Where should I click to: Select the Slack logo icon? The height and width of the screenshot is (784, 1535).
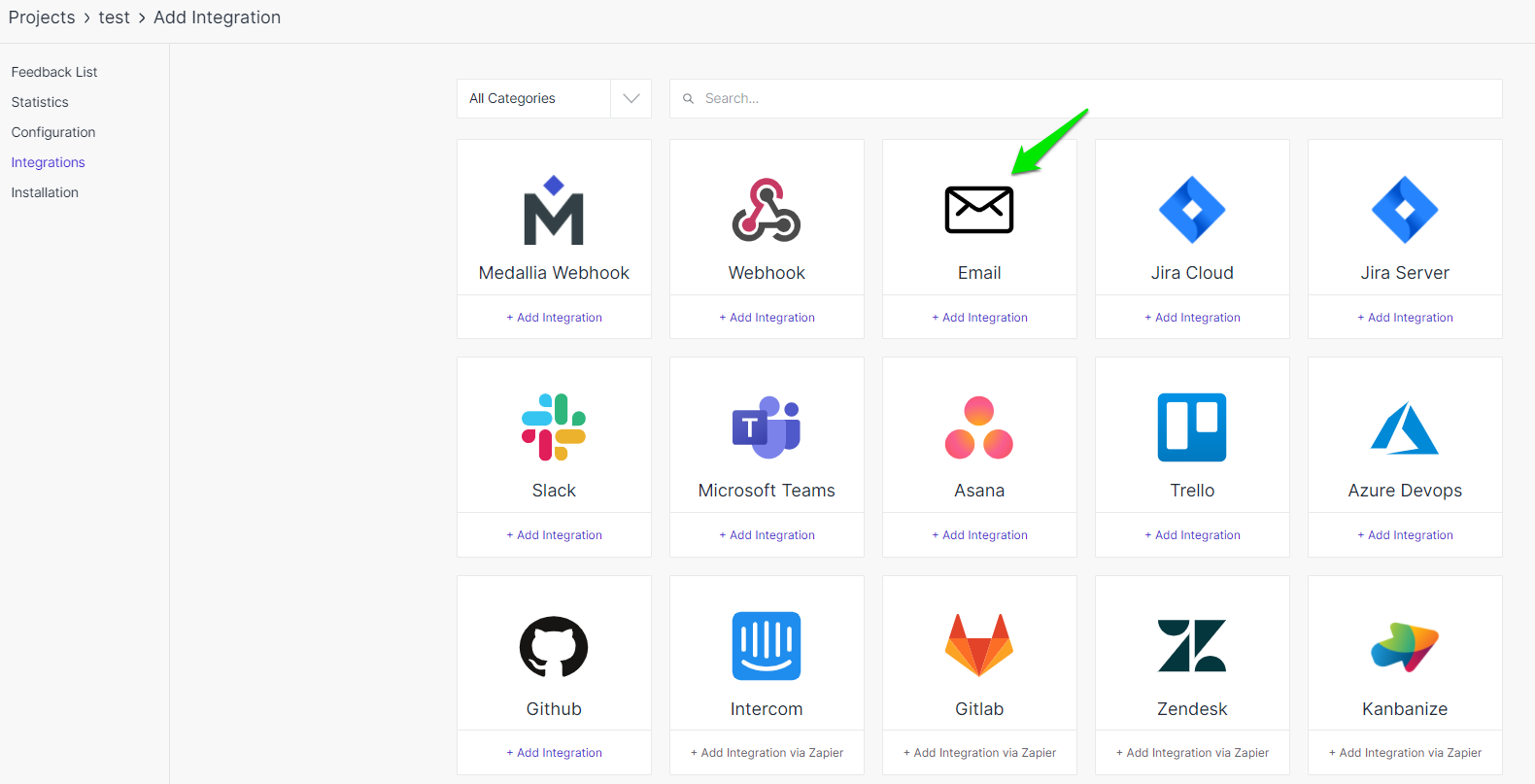pyautogui.click(x=554, y=427)
